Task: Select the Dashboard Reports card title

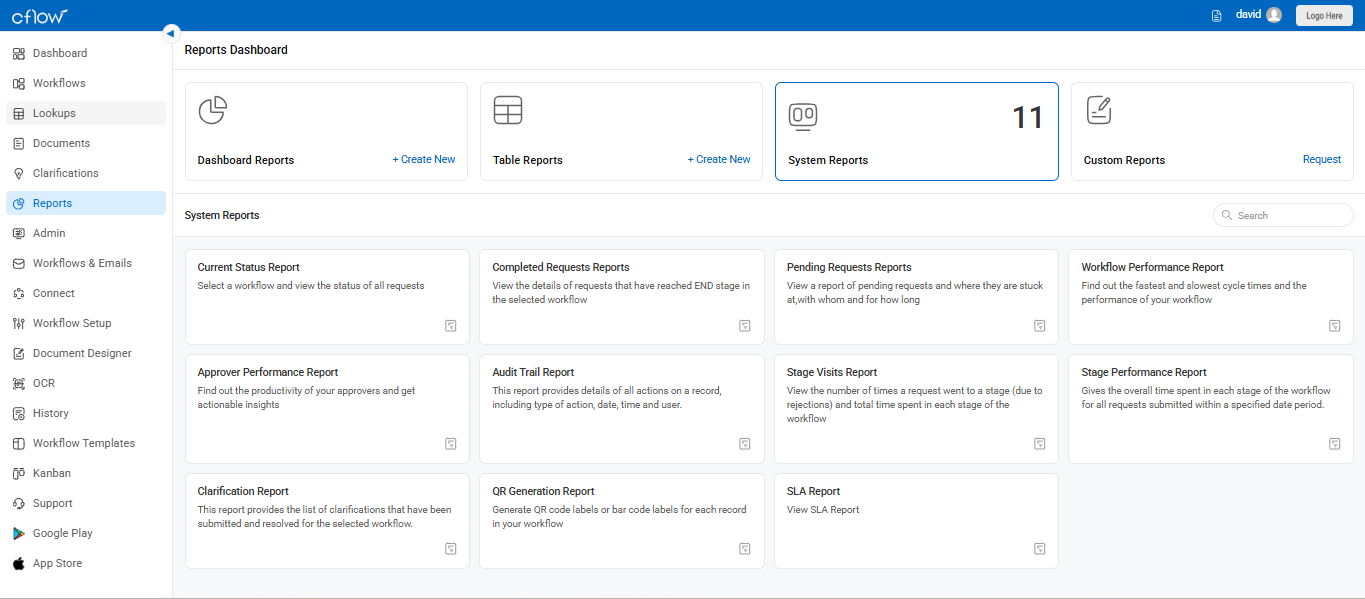Action: (246, 160)
